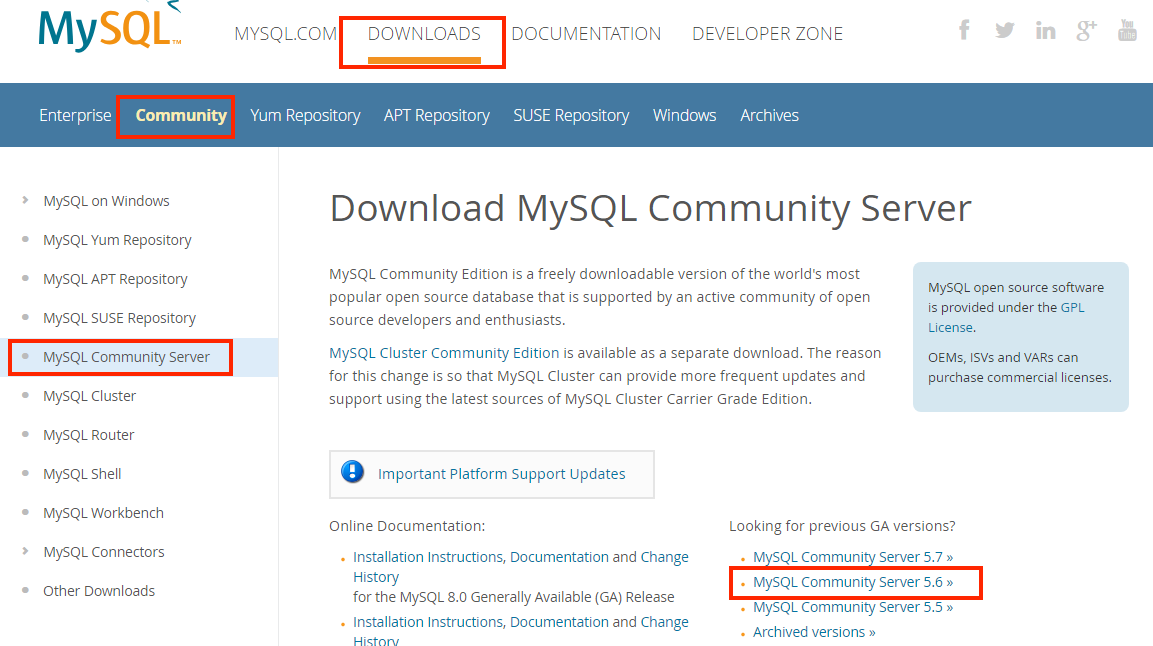Select MySQL Cluster in the sidebar
The width and height of the screenshot is (1153, 646).
[89, 395]
